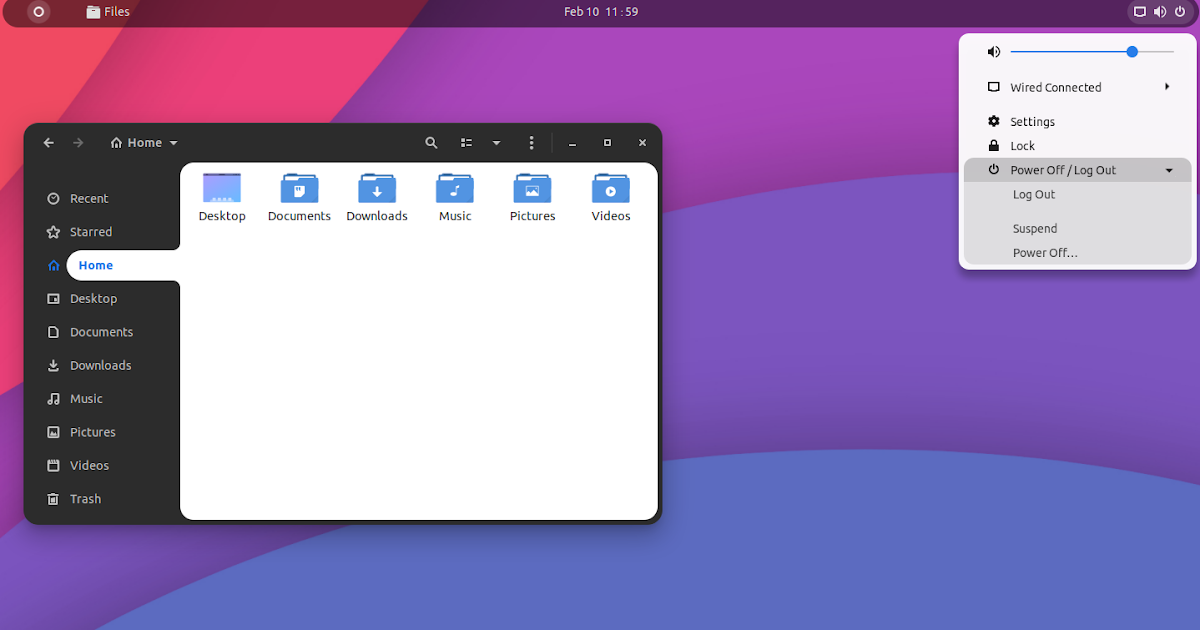Expand view options dropdown arrow
Viewport: 1200px width, 630px height.
tap(496, 143)
